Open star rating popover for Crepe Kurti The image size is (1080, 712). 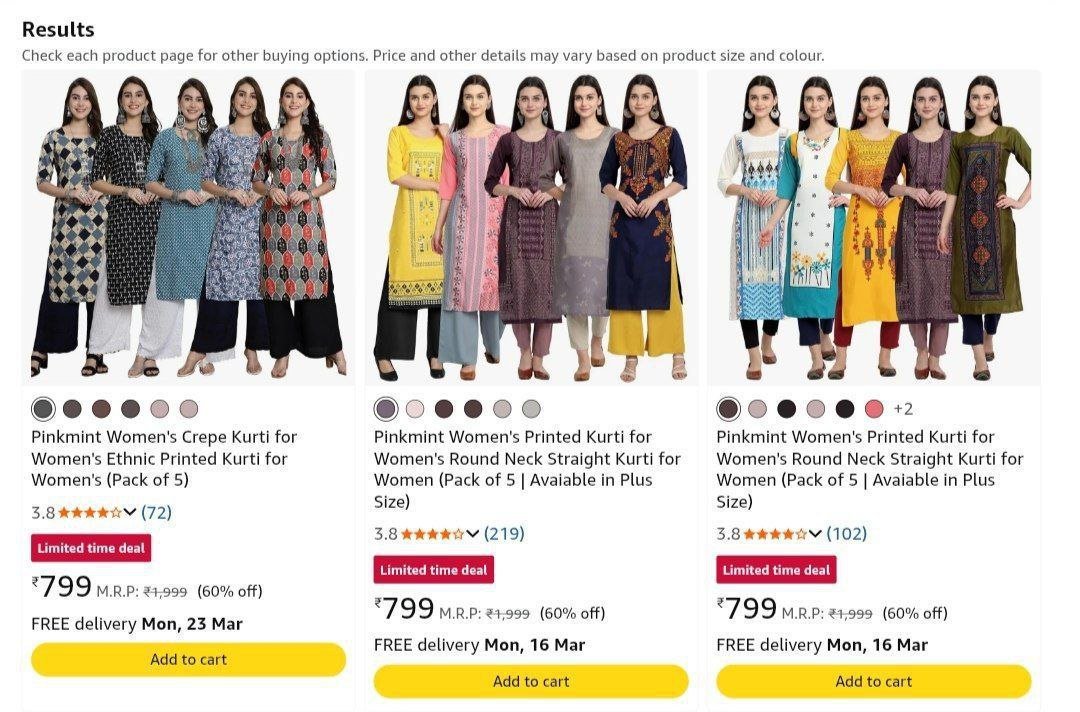coord(90,513)
